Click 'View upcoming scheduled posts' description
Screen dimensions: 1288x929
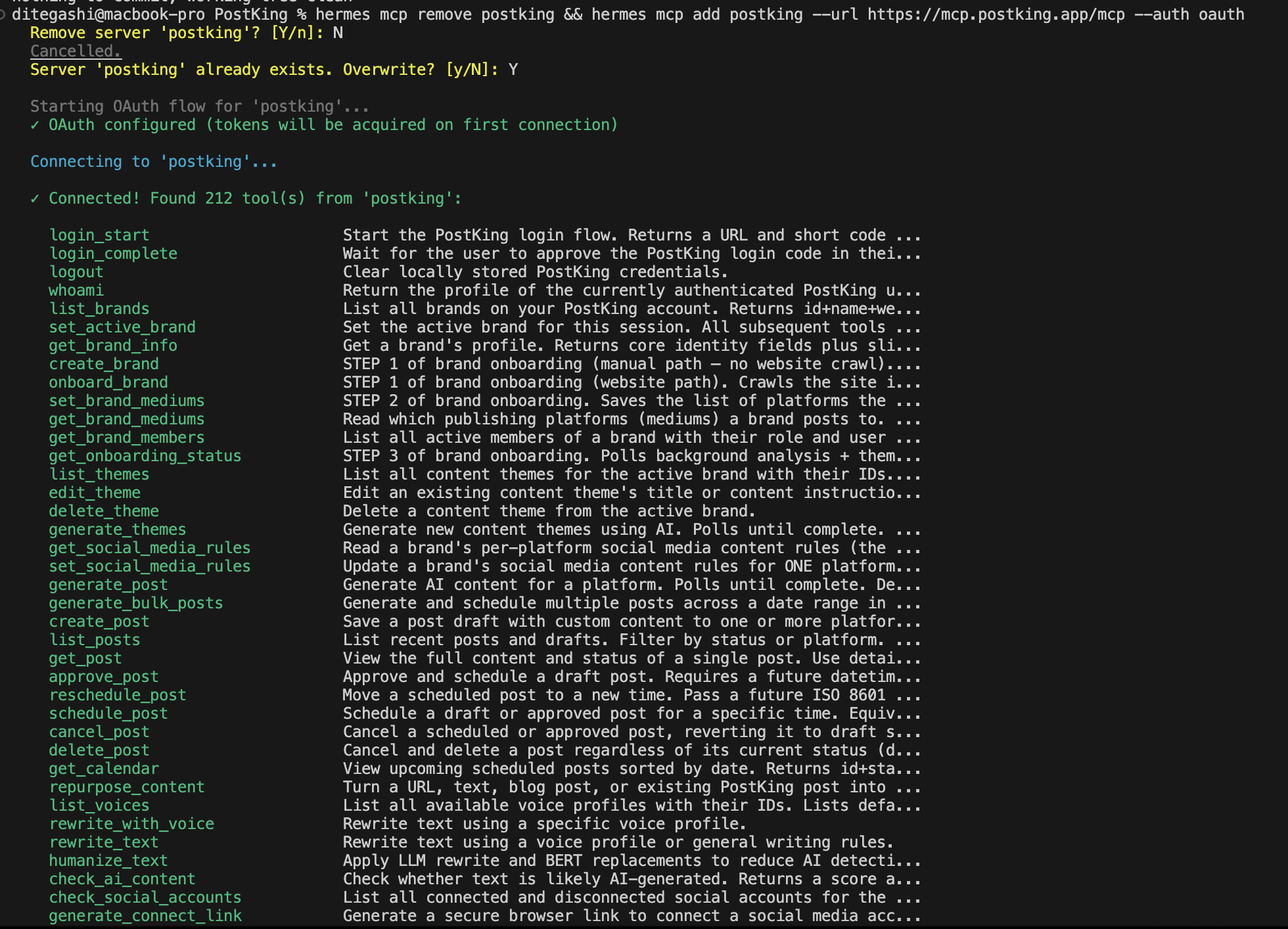point(632,769)
